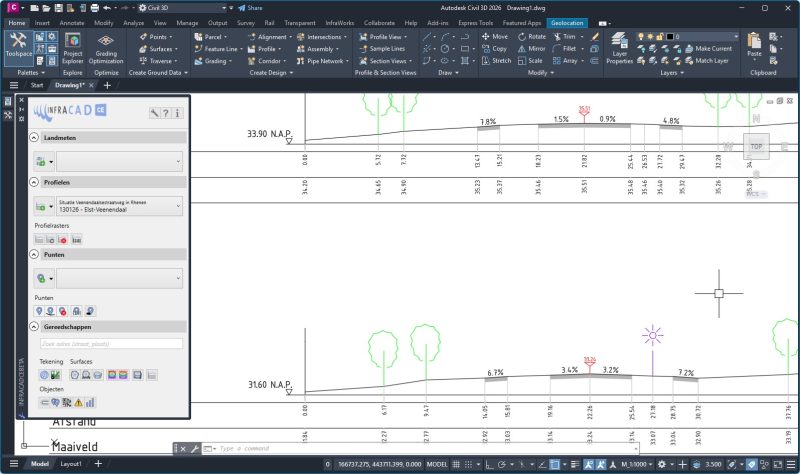Toggle drawing grid display in status bar

(x=456, y=464)
